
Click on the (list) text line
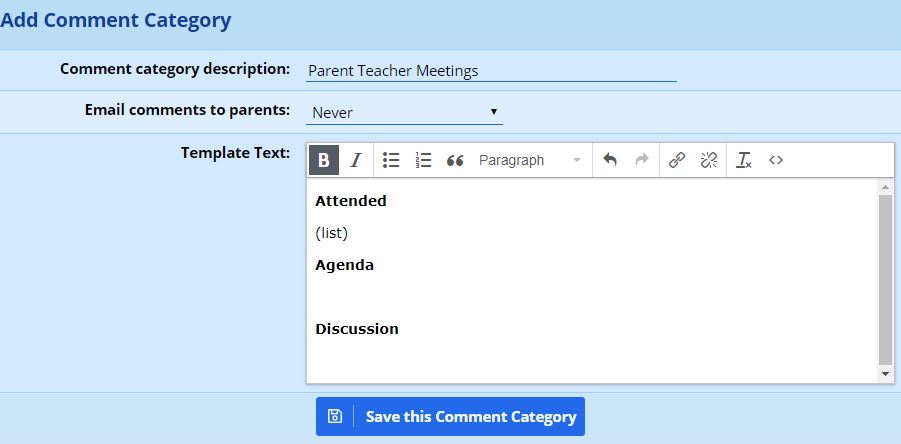pyautogui.click(x=331, y=233)
